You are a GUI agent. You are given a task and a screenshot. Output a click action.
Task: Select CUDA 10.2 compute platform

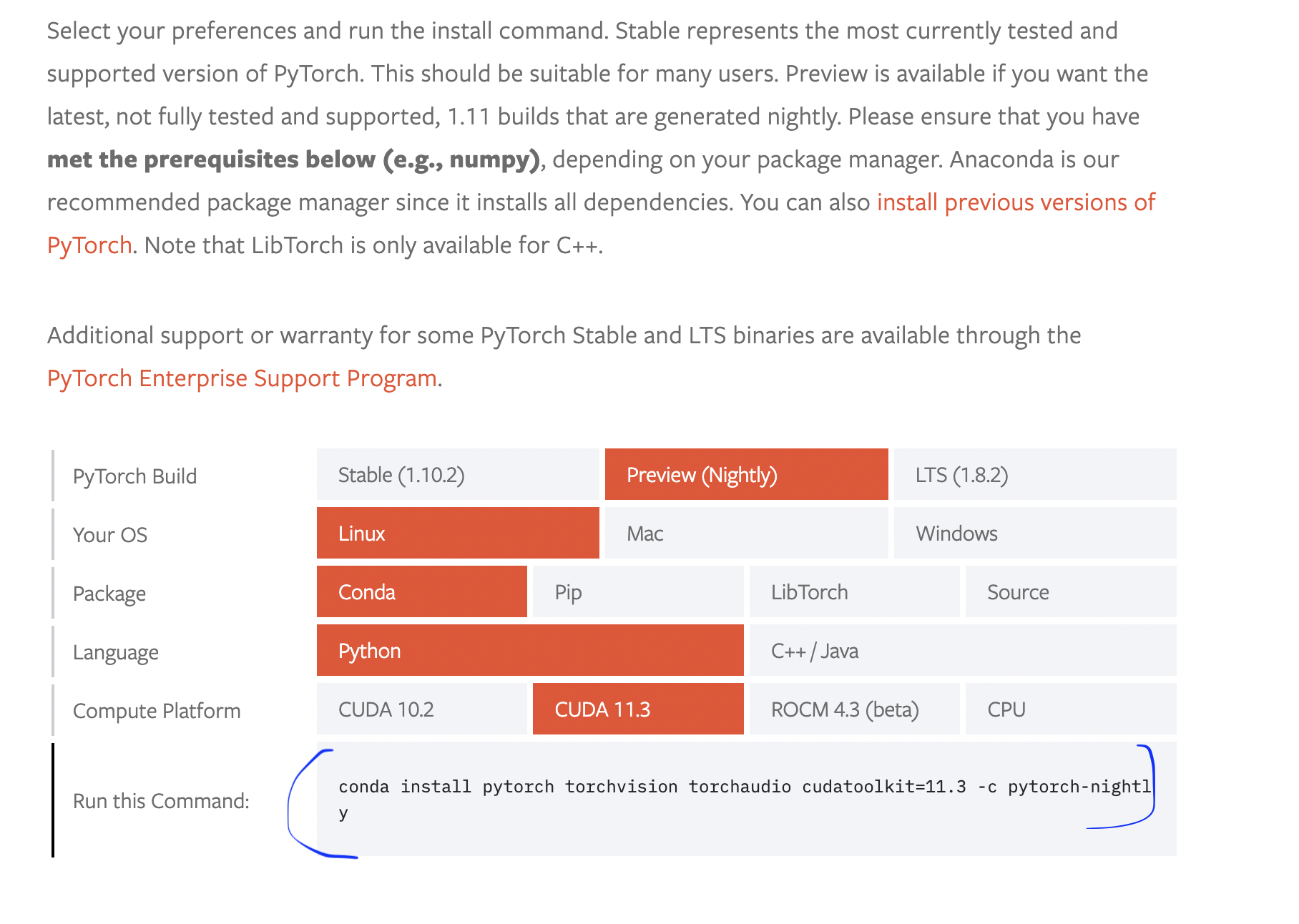pos(421,709)
